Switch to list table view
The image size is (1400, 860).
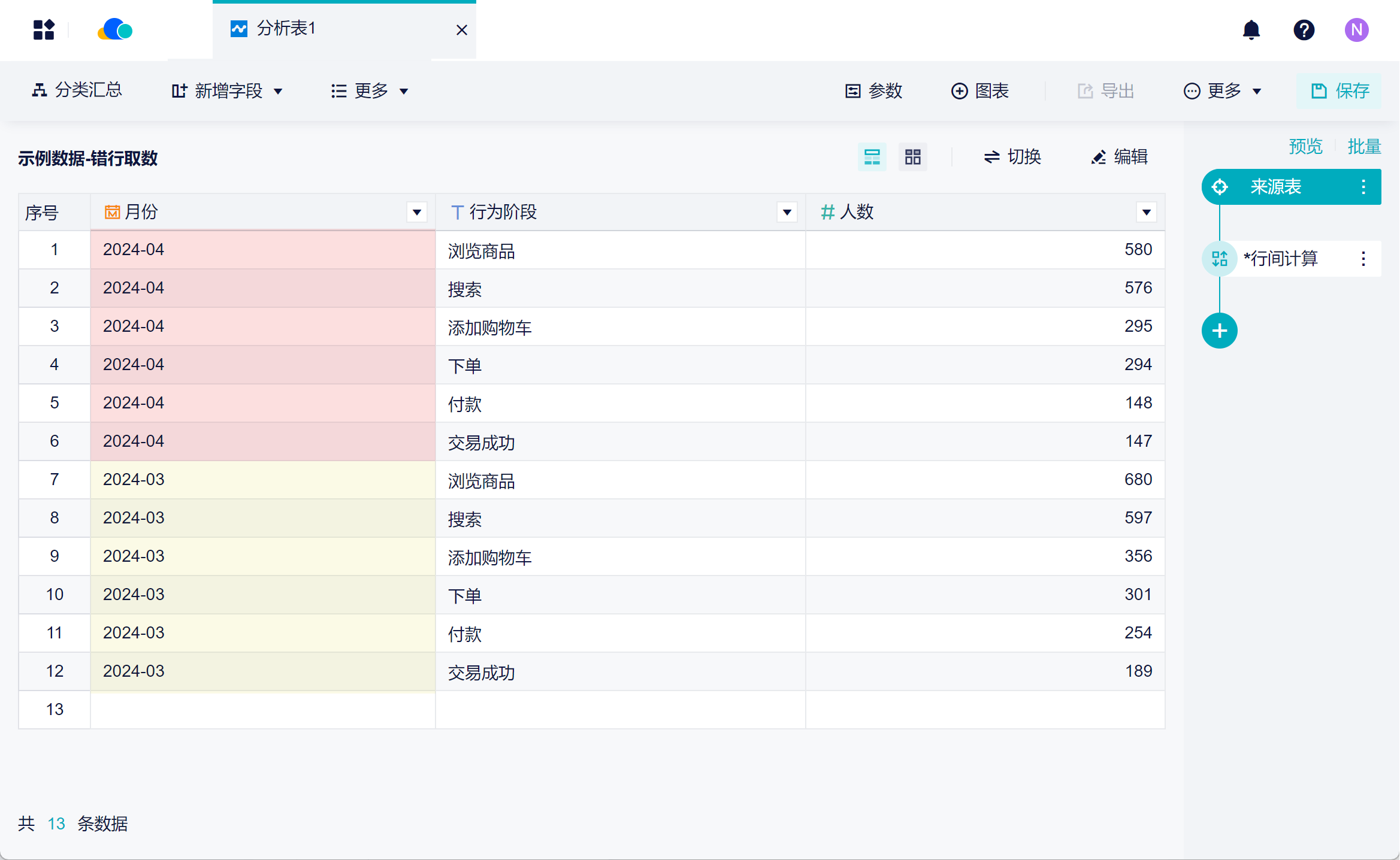pos(872,157)
